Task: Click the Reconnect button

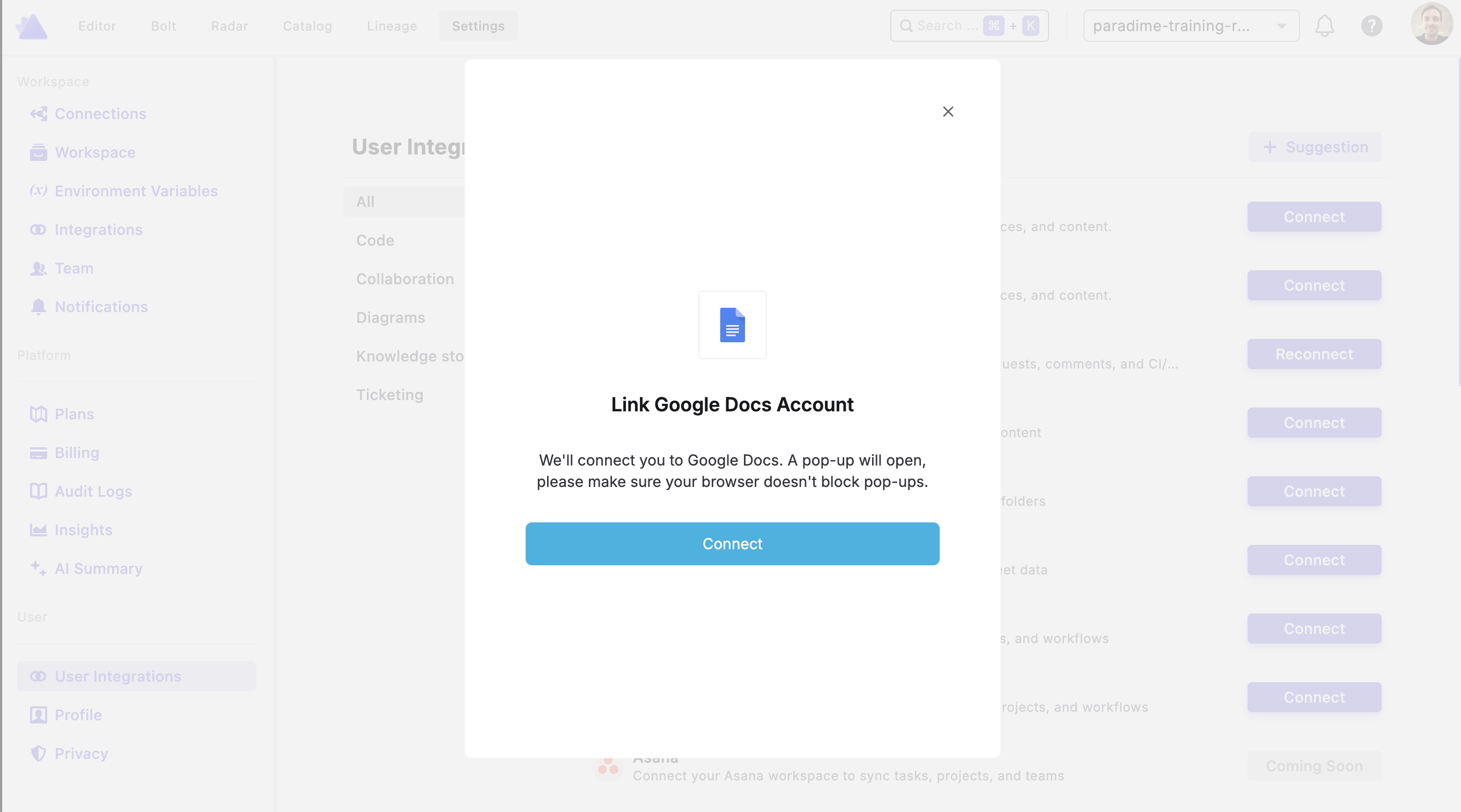Action: pyautogui.click(x=1314, y=355)
